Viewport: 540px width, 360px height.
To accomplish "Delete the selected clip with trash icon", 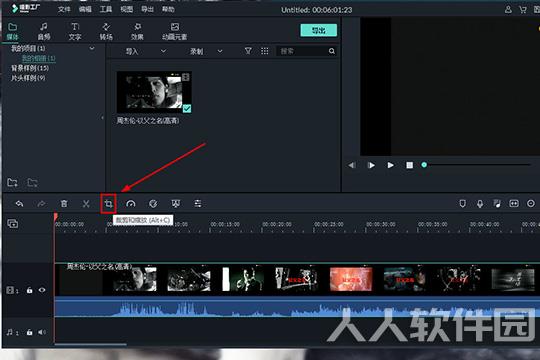I will 64,204.
